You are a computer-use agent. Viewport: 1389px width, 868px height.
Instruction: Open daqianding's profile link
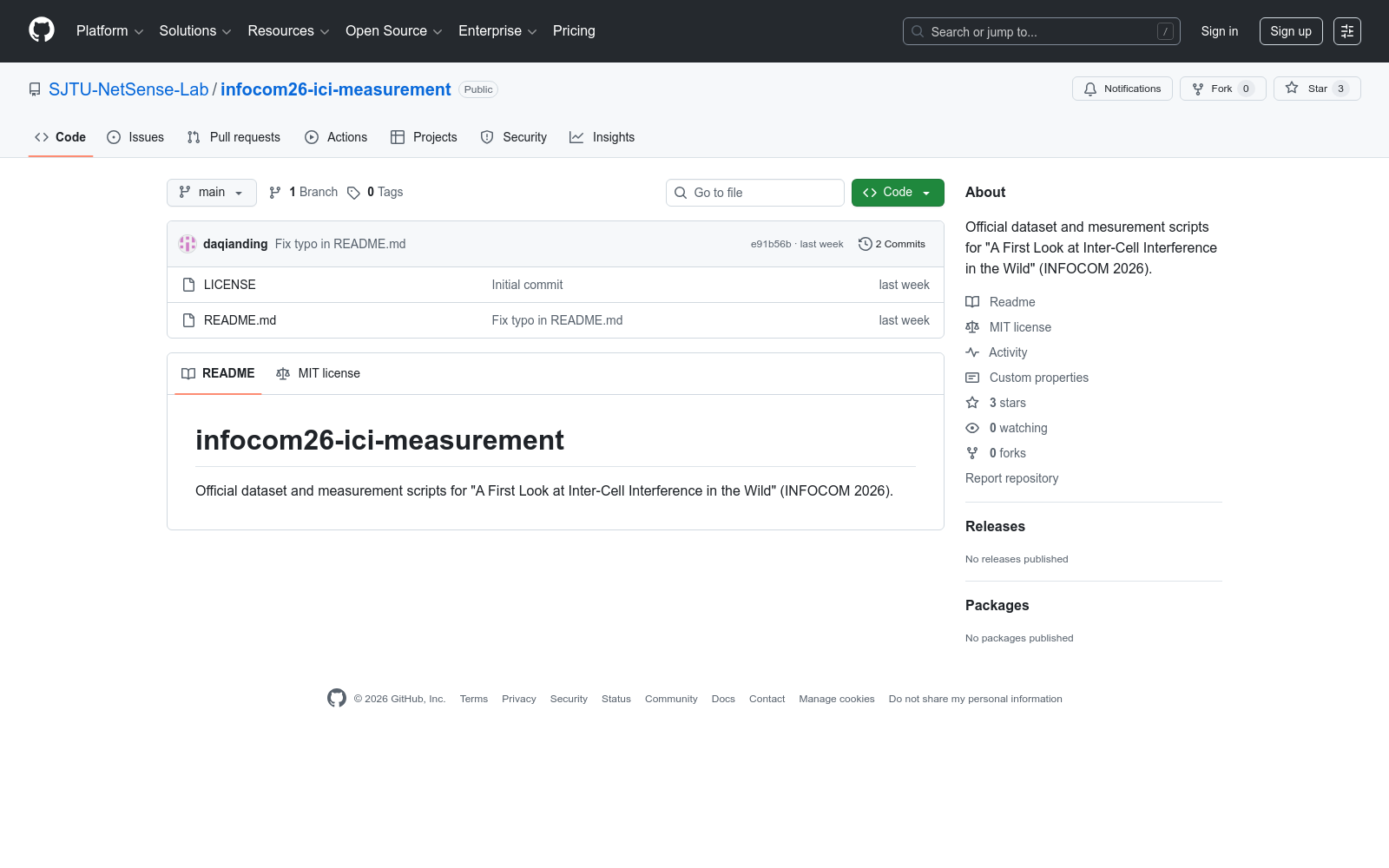(x=235, y=244)
